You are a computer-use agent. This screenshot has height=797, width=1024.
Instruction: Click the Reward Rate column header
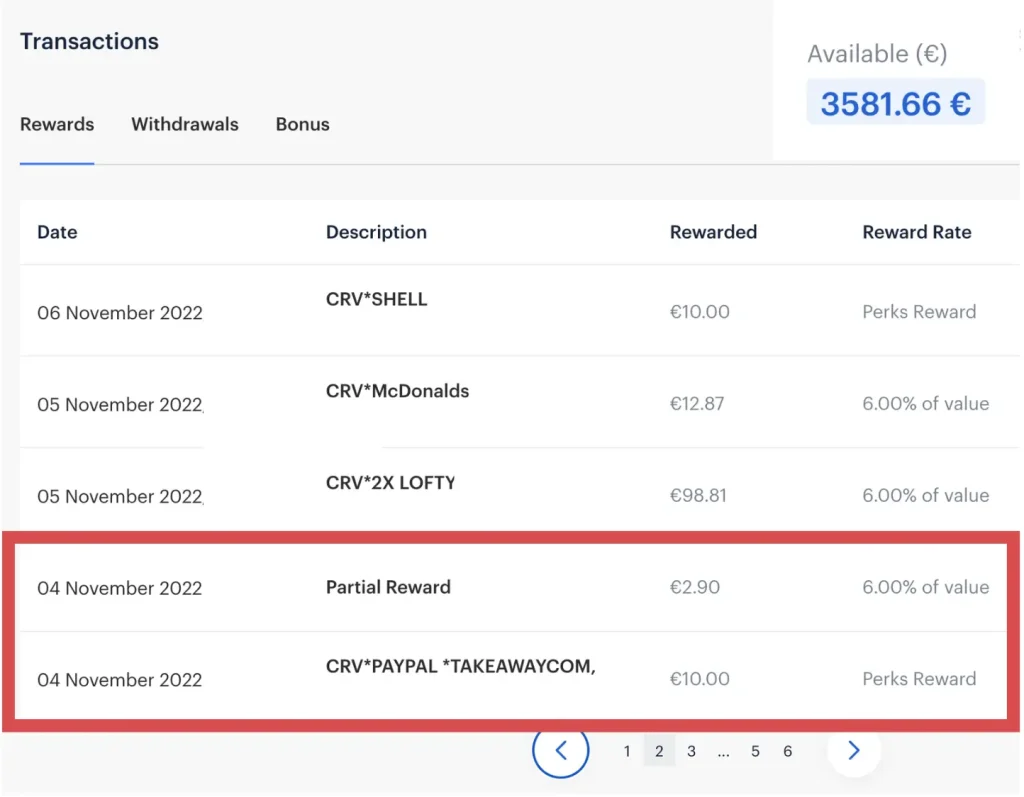pos(916,232)
